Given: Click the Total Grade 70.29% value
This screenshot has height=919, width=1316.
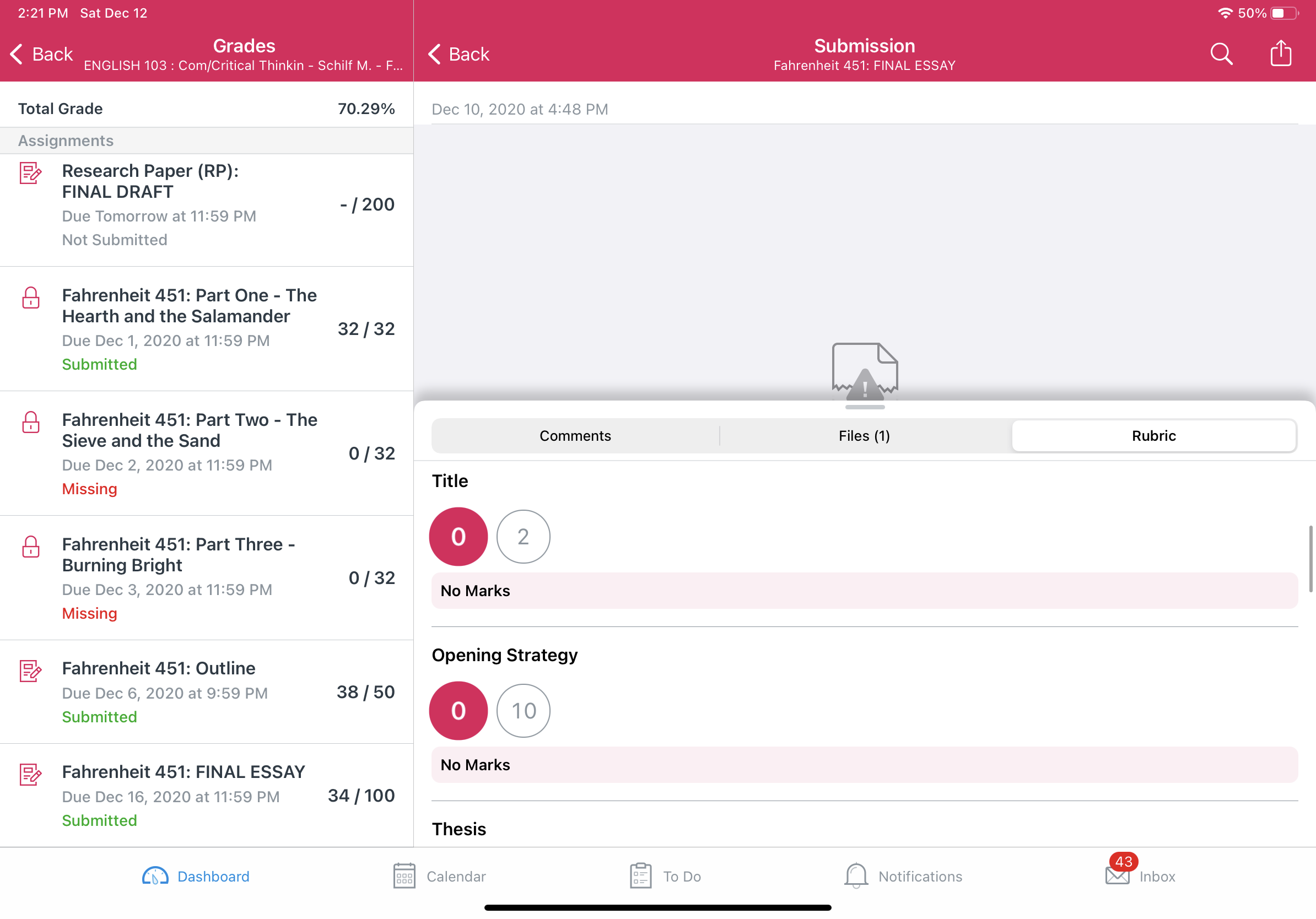Looking at the screenshot, I should point(366,109).
